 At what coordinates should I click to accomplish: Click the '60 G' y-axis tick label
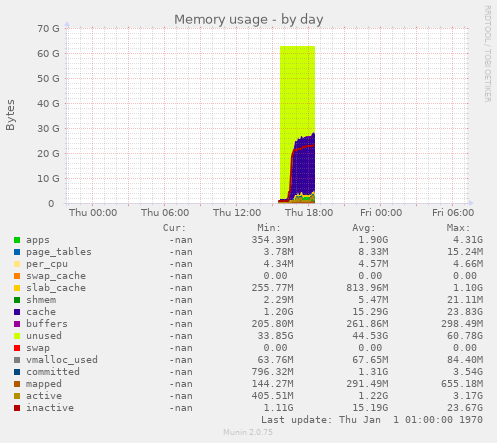pos(48,54)
